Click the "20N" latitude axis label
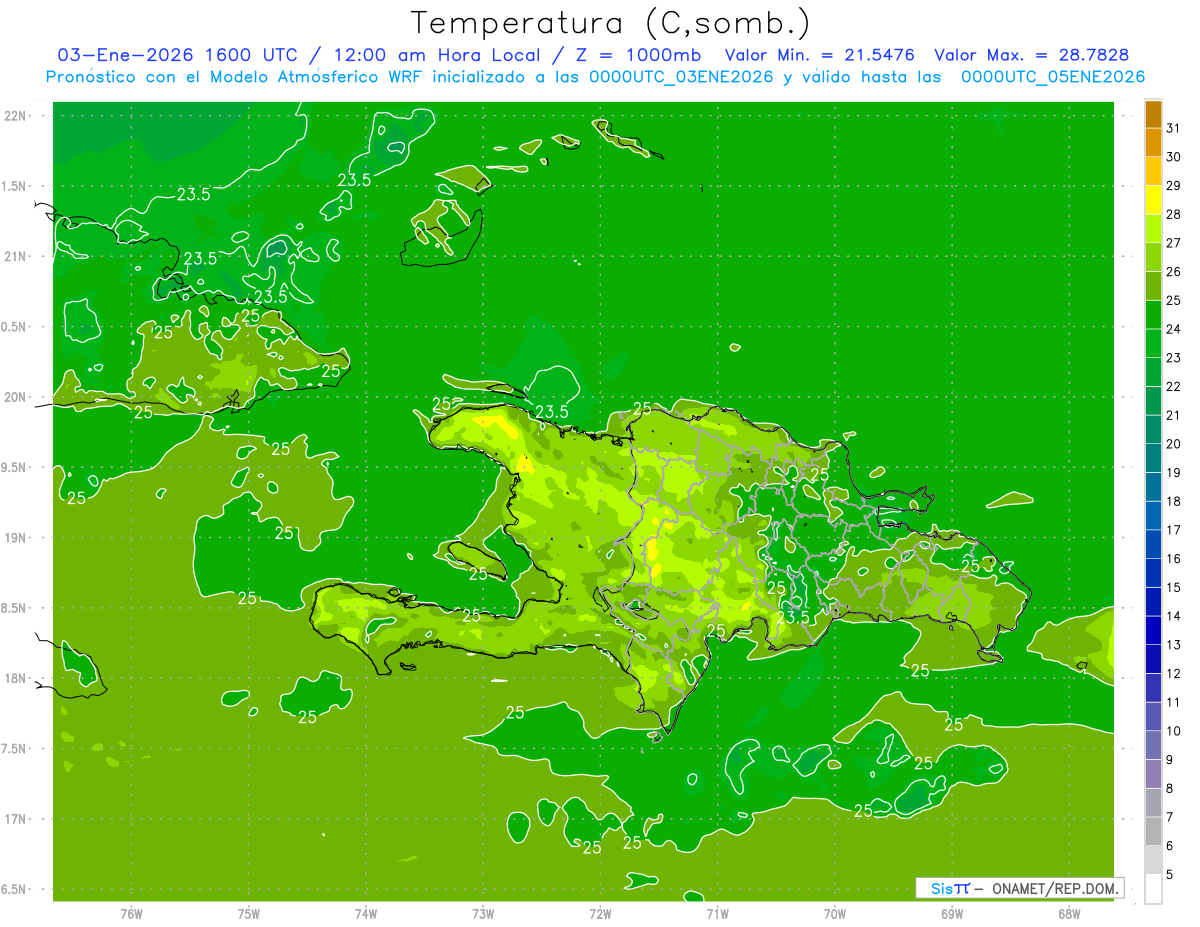The image size is (1200, 927). (15, 397)
